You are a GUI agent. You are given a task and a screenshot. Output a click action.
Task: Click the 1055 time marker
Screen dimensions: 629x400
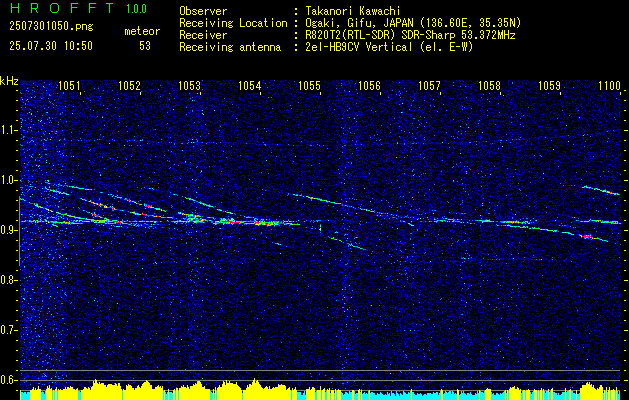[309, 85]
